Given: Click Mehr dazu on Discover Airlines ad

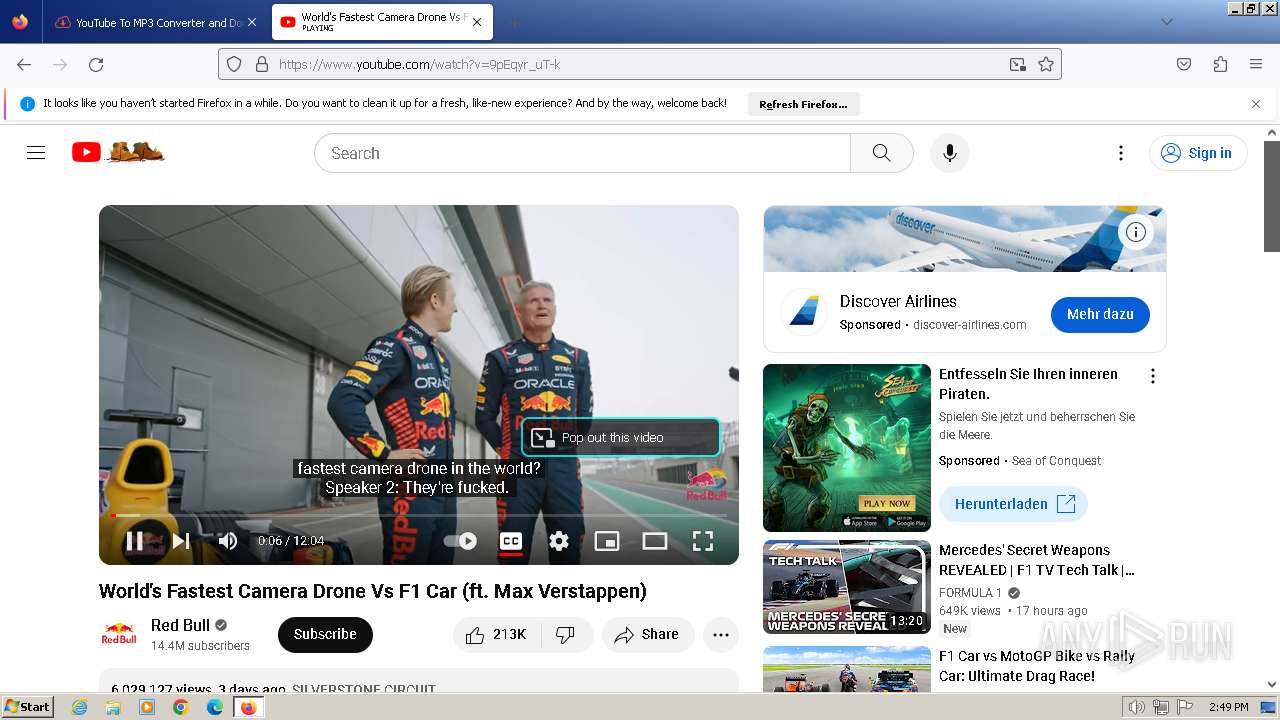Looking at the screenshot, I should click(x=1100, y=314).
